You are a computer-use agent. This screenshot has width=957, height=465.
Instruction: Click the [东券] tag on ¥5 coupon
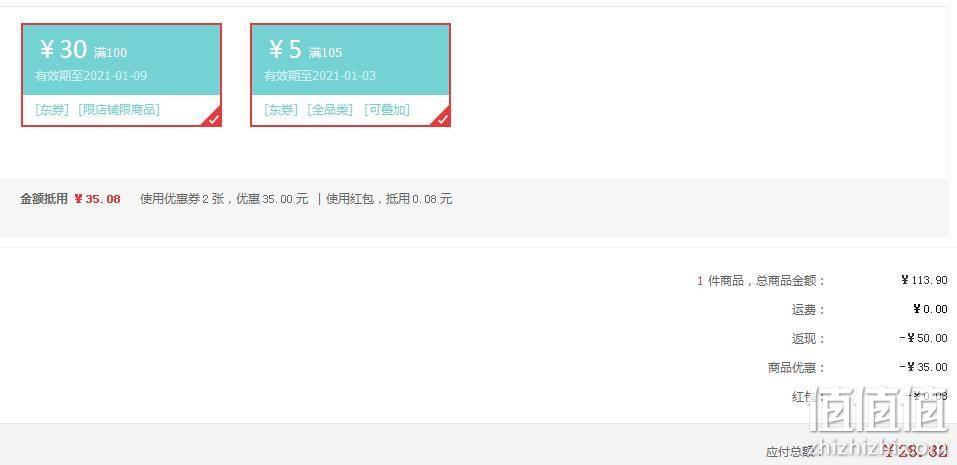281,110
